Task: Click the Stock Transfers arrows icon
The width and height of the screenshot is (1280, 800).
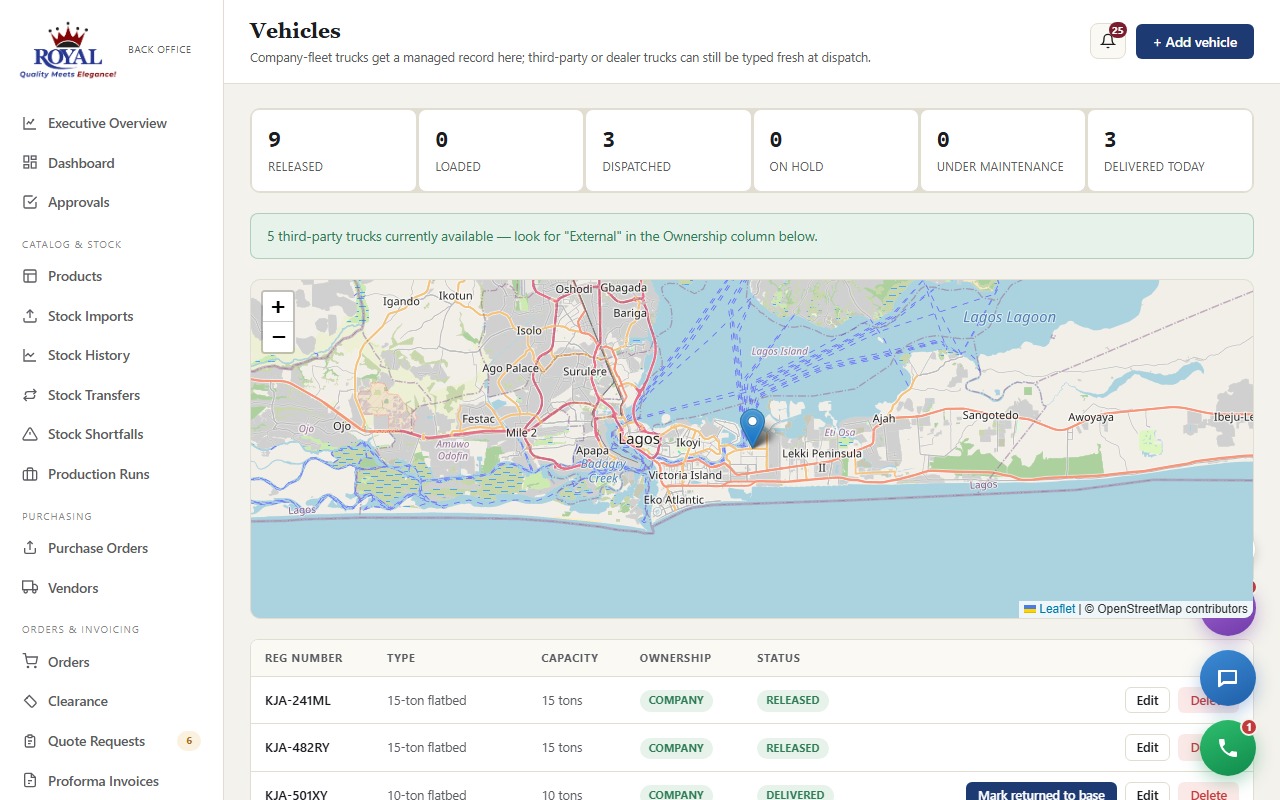Action: (30, 395)
